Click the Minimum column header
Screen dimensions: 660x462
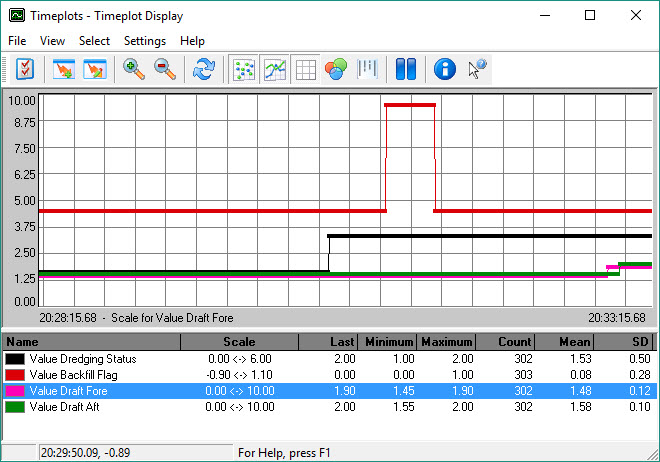(387, 342)
